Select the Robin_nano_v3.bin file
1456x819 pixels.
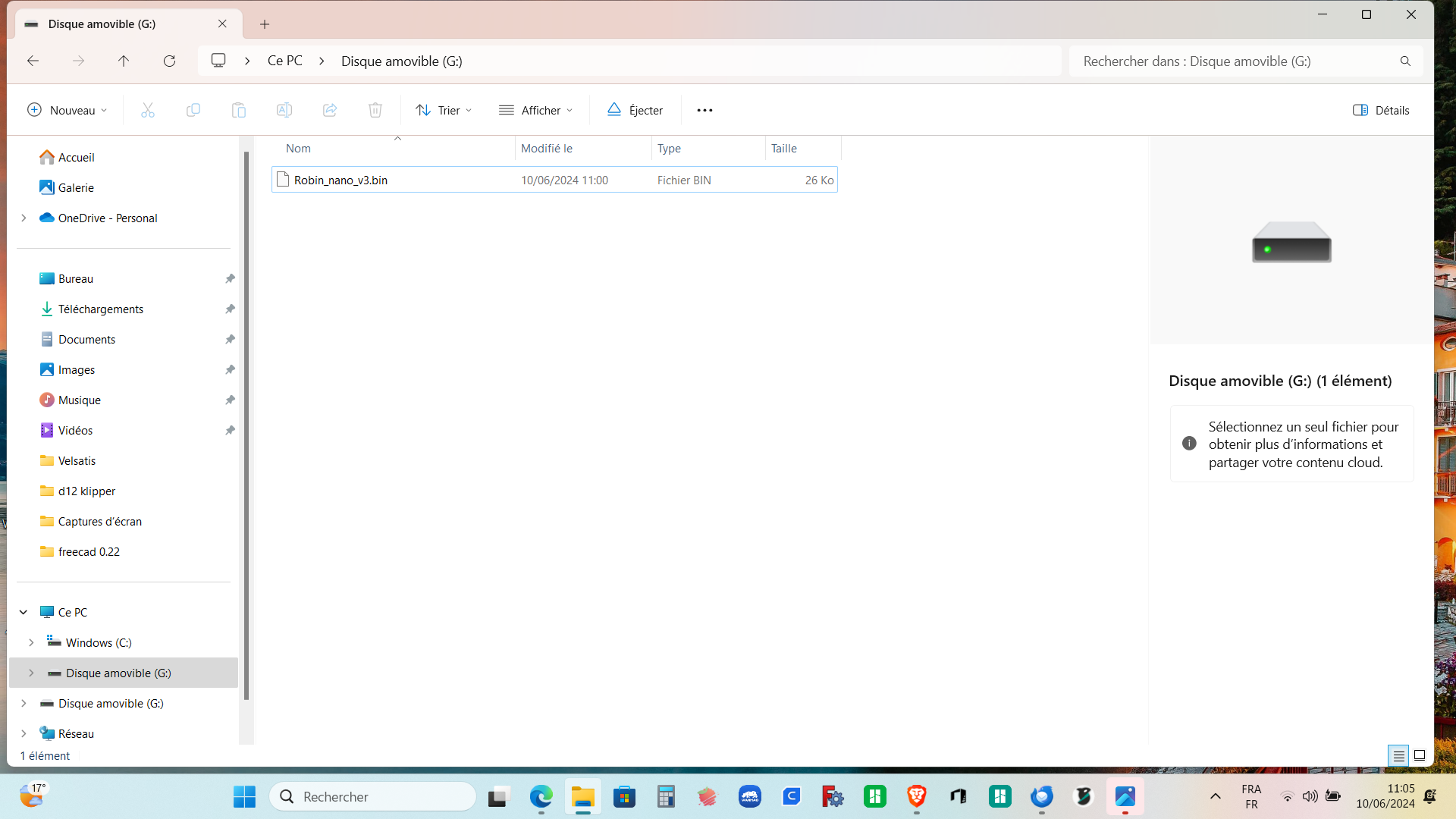pyautogui.click(x=340, y=180)
